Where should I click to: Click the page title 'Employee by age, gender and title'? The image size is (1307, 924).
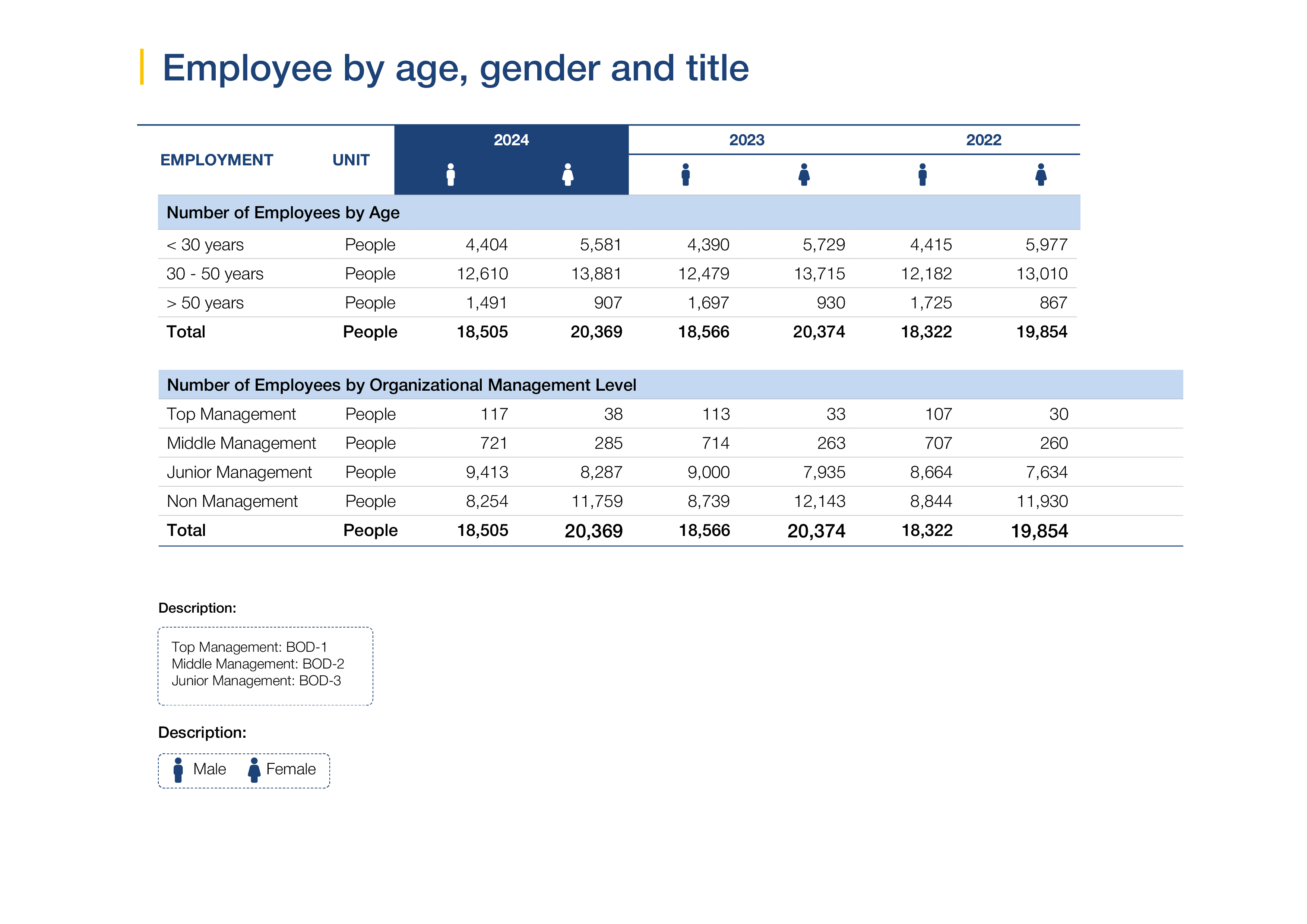pyautogui.click(x=455, y=68)
